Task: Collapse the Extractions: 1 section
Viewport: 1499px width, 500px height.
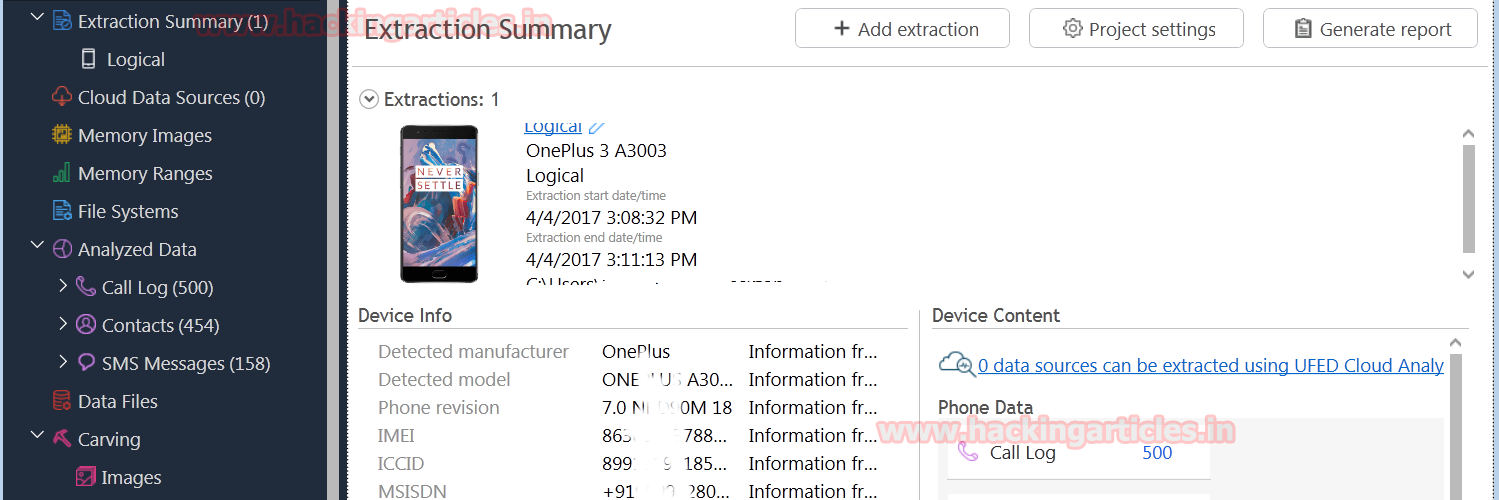Action: point(369,99)
